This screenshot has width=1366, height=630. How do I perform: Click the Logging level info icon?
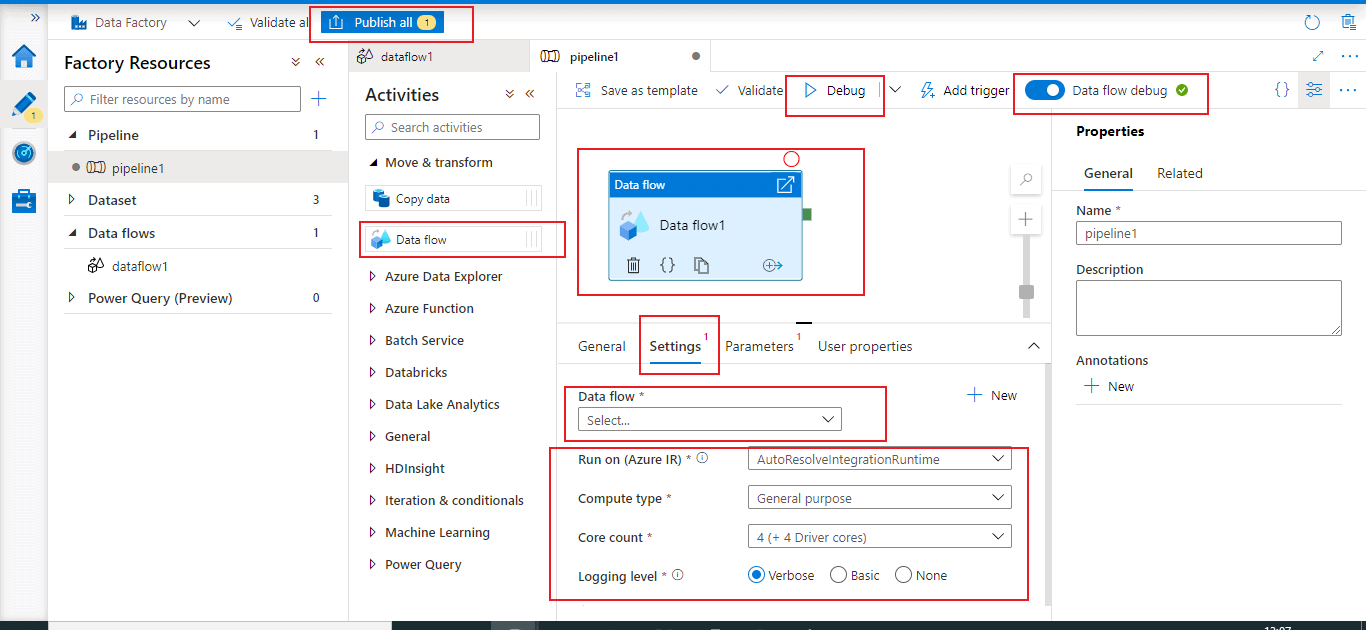tap(678, 575)
